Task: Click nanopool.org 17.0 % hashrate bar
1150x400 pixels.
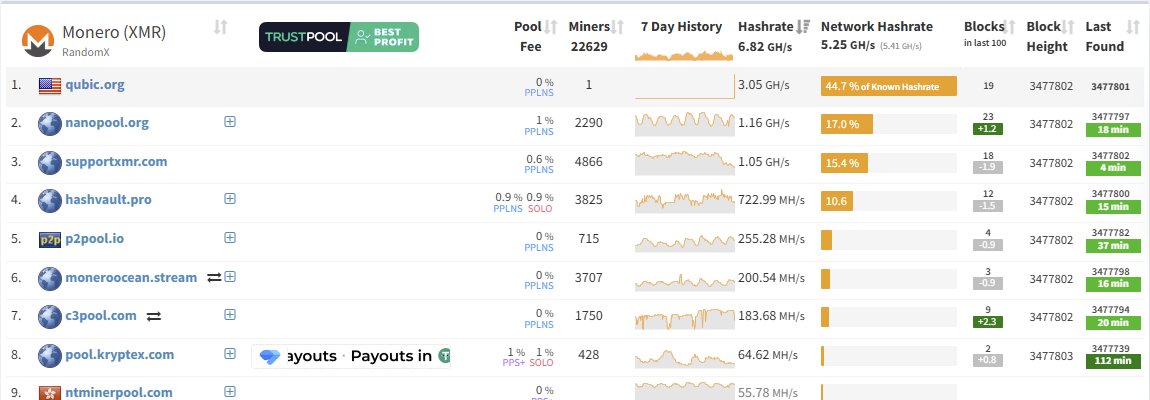Action: [x=847, y=124]
